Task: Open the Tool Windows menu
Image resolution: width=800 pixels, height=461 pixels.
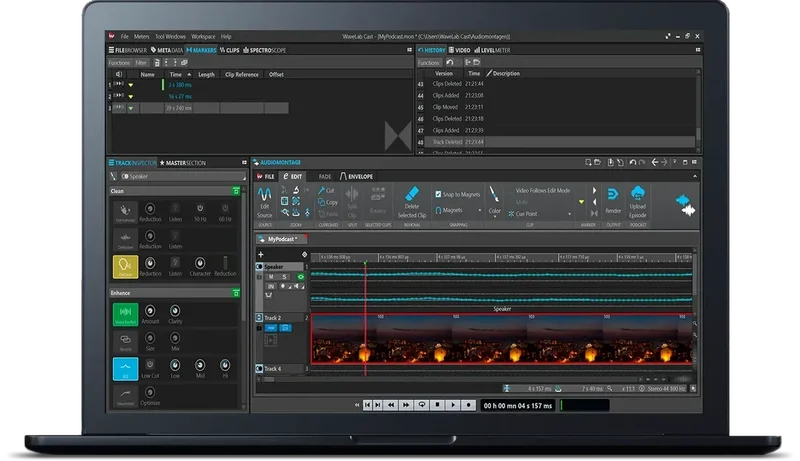Action: point(170,37)
